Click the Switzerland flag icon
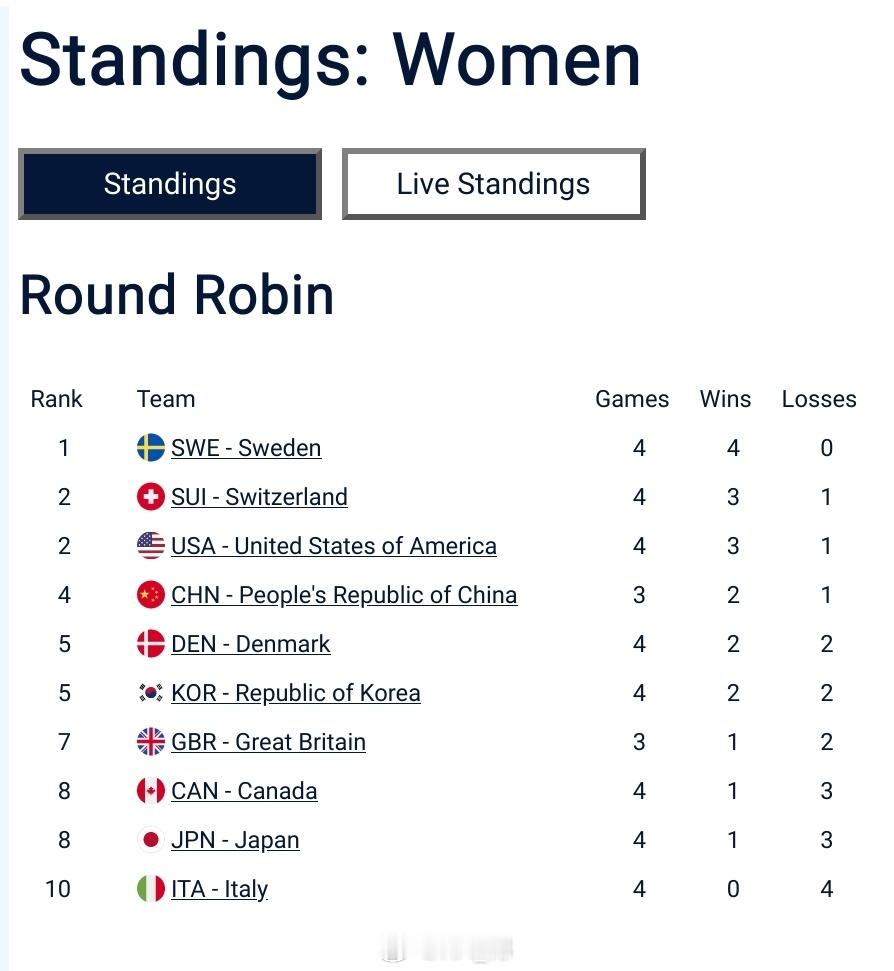This screenshot has width=894, height=971. click(150, 497)
